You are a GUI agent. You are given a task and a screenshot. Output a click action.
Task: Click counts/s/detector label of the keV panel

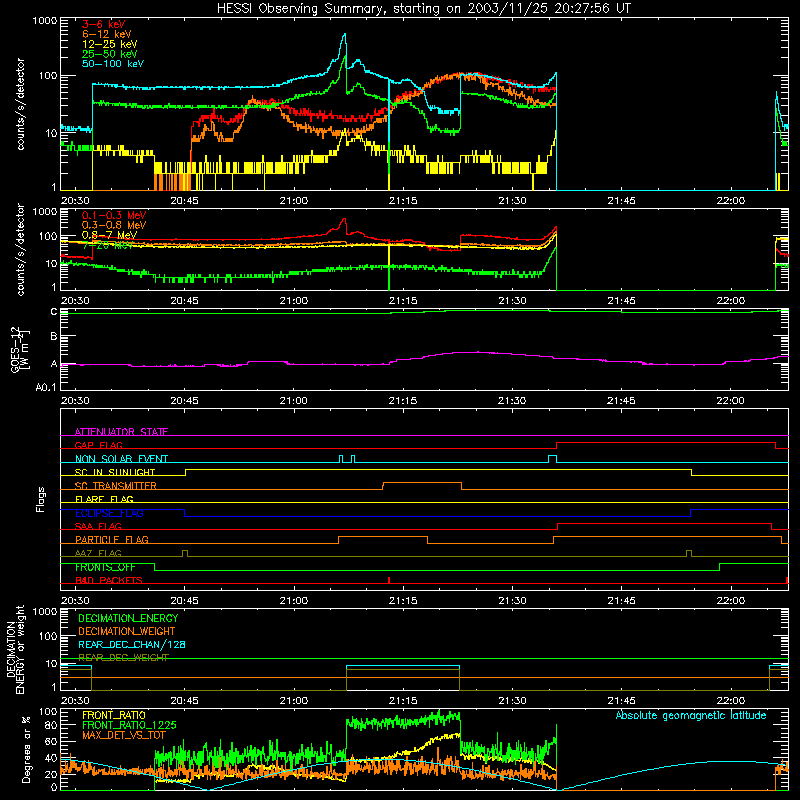[x=20, y=104]
